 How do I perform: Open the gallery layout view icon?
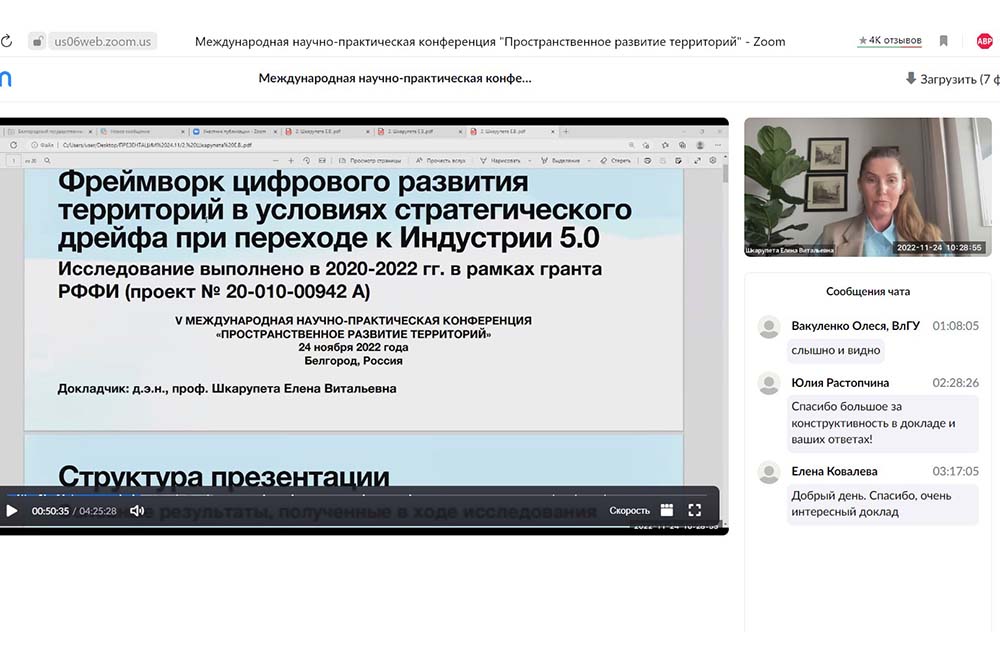(x=667, y=510)
